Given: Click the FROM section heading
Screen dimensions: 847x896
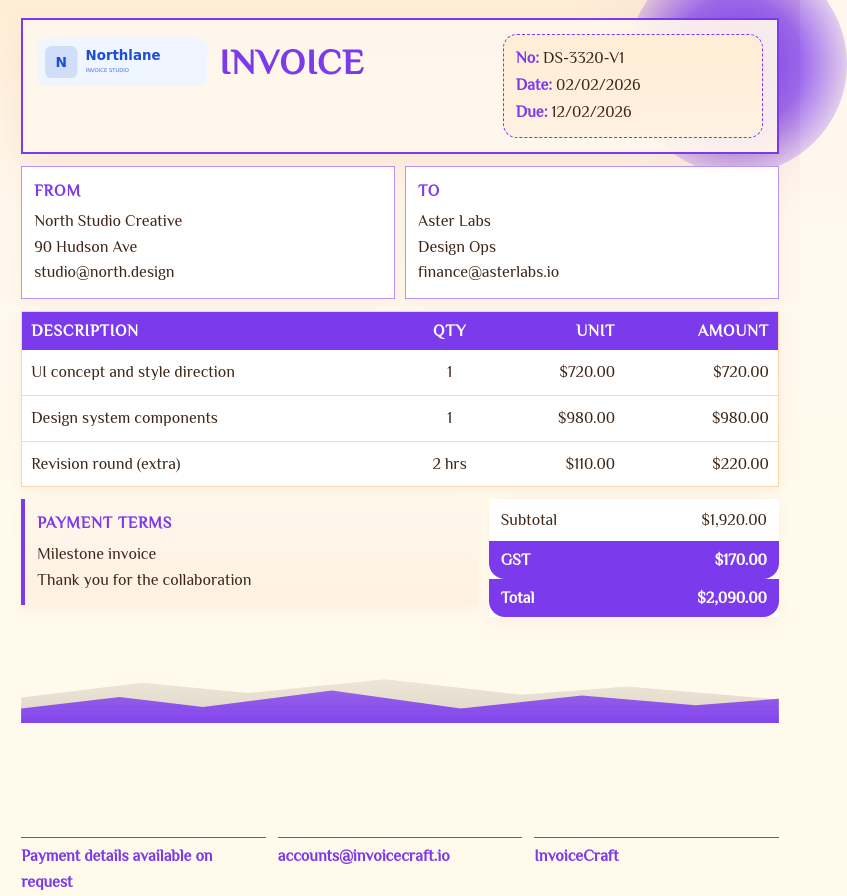Looking at the screenshot, I should [57, 190].
